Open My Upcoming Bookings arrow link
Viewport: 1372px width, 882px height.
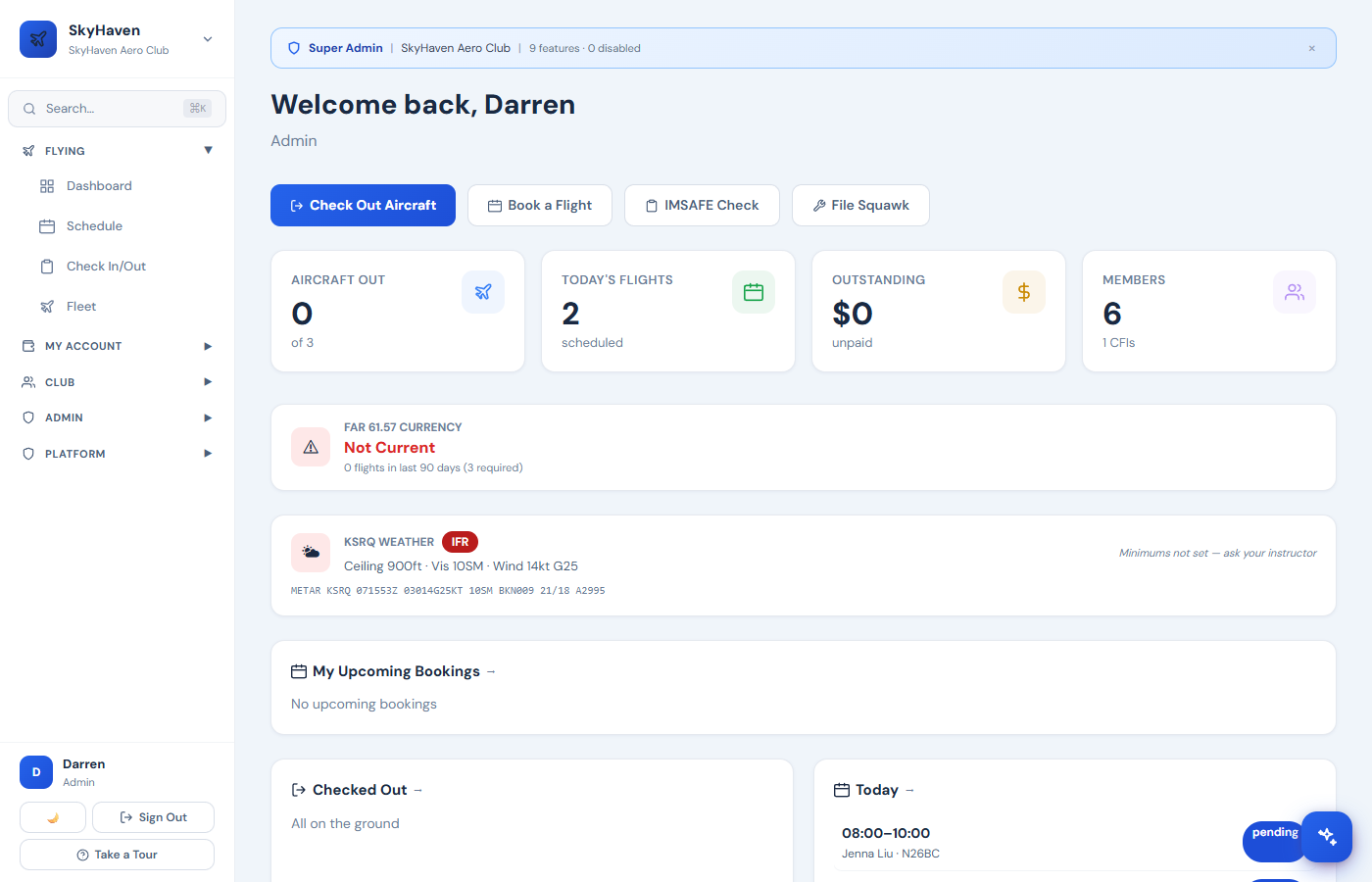tap(492, 671)
